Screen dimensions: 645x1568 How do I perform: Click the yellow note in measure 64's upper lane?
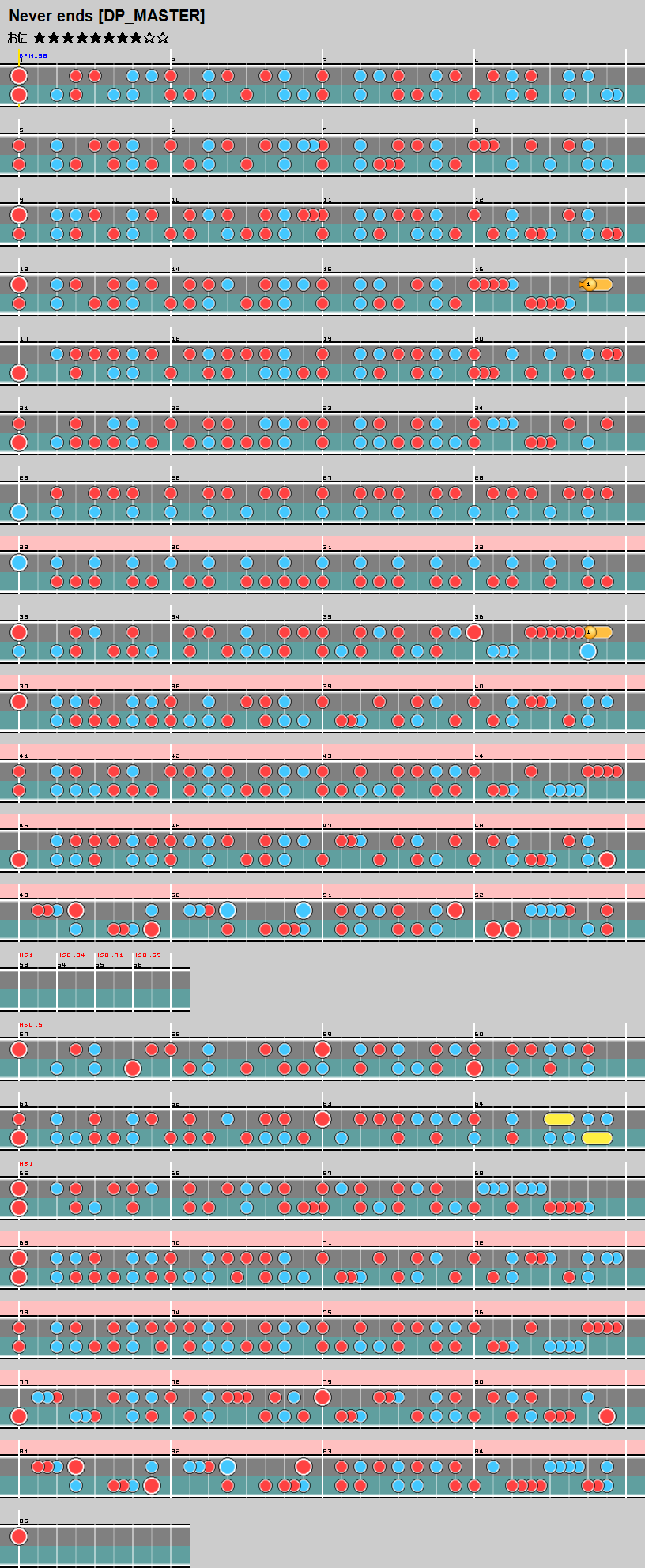click(x=559, y=1119)
